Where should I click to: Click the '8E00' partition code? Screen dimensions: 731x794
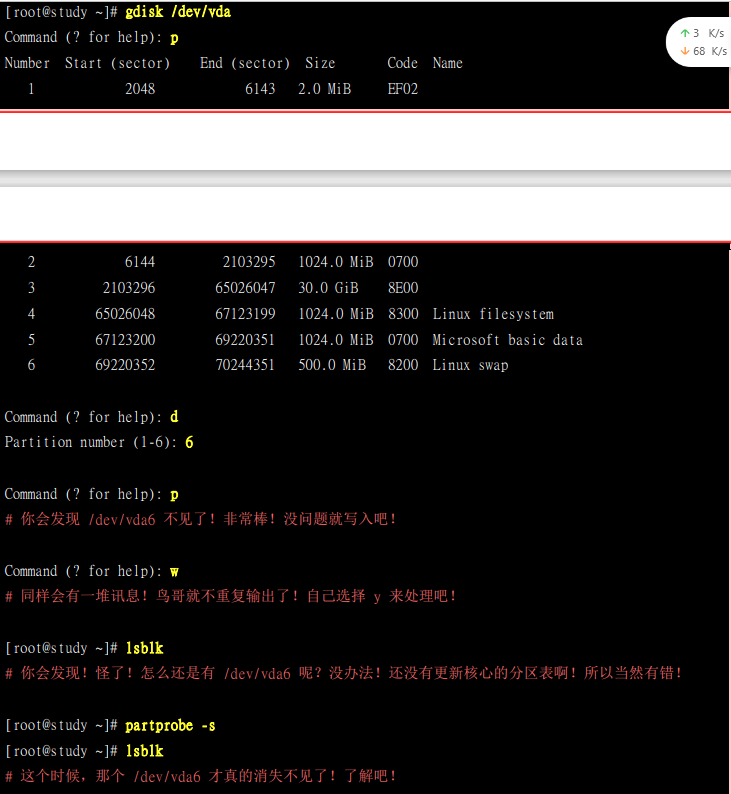tap(403, 288)
